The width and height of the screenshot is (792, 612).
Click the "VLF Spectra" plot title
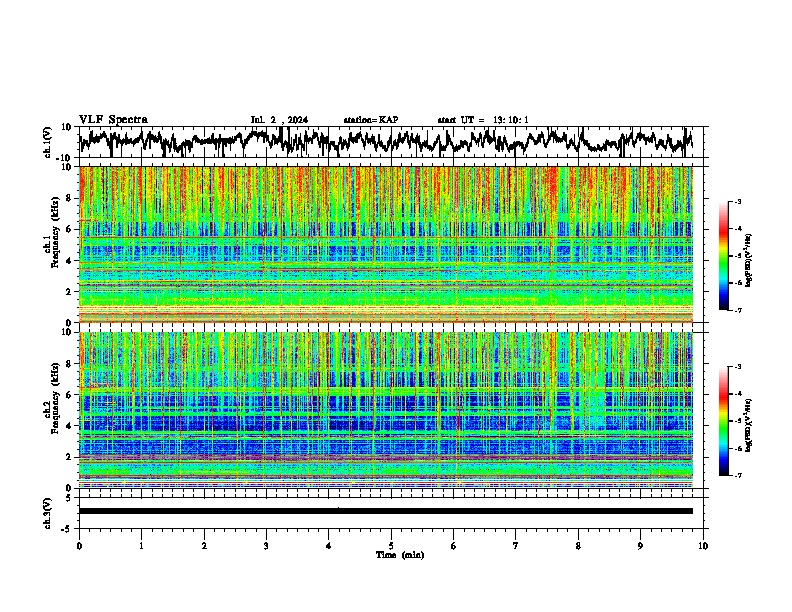click(x=113, y=119)
